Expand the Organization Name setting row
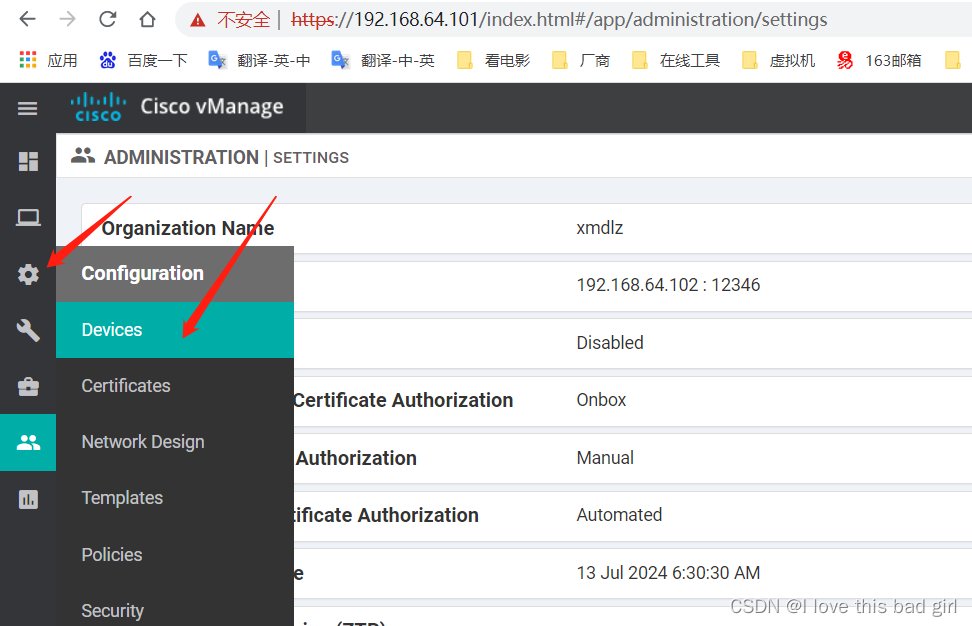The width and height of the screenshot is (972, 626). tap(526, 228)
